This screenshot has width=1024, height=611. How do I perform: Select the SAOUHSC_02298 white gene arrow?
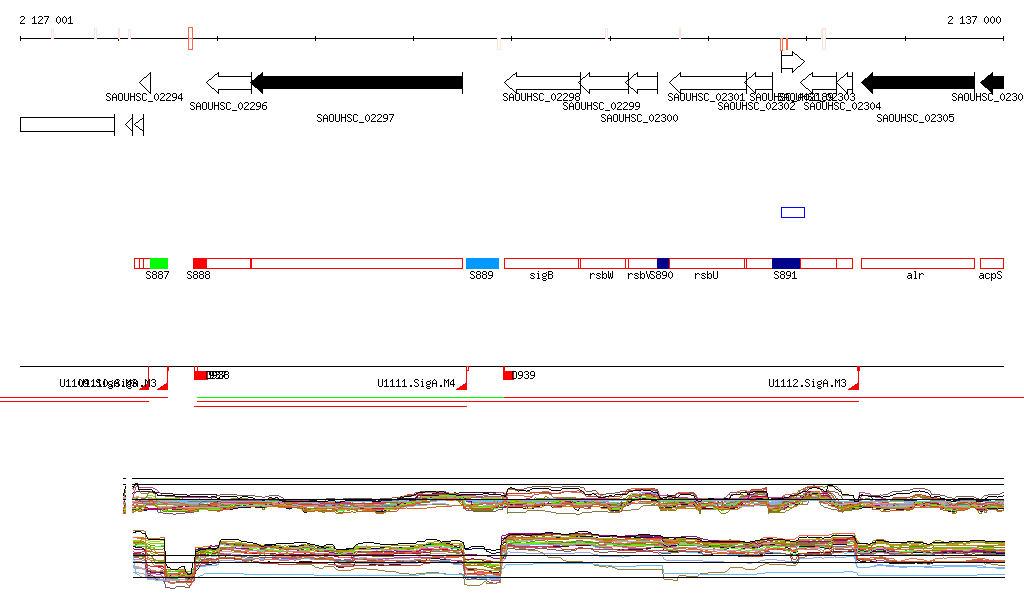[542, 82]
